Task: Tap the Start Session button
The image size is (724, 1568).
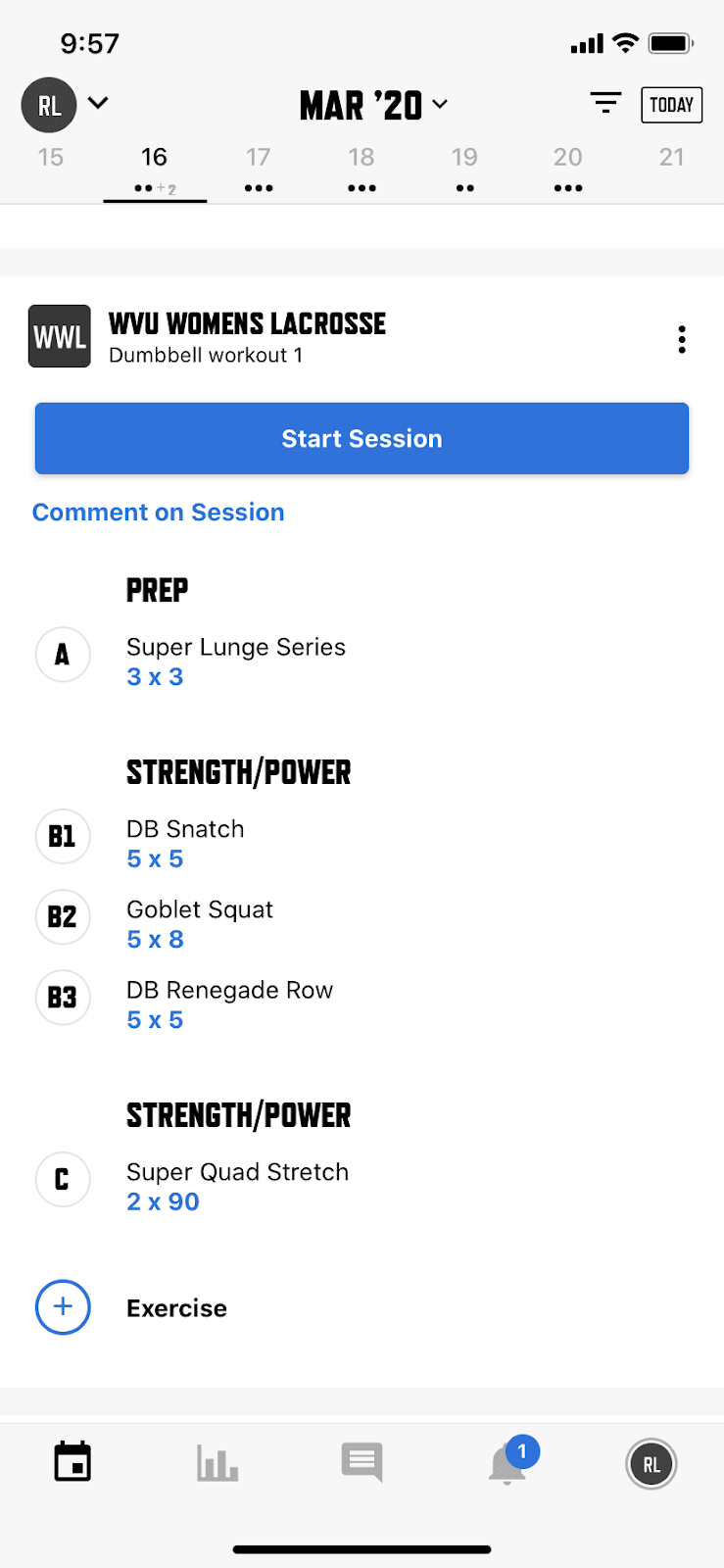Action: click(362, 438)
